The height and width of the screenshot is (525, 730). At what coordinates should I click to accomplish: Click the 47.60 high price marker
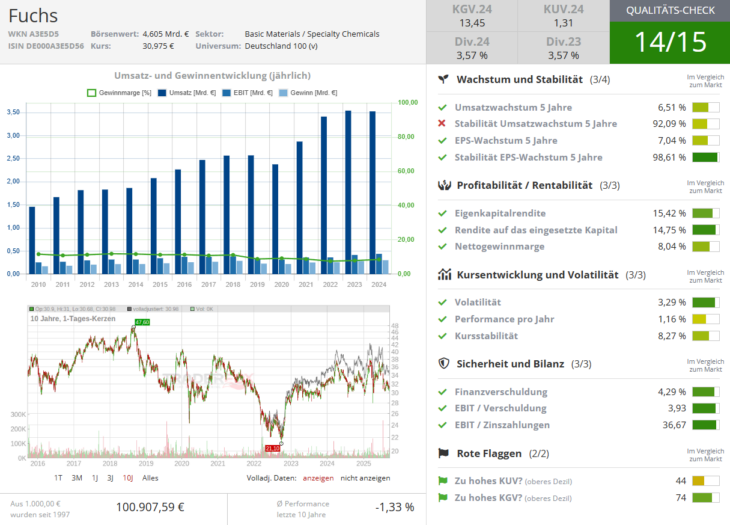142,322
